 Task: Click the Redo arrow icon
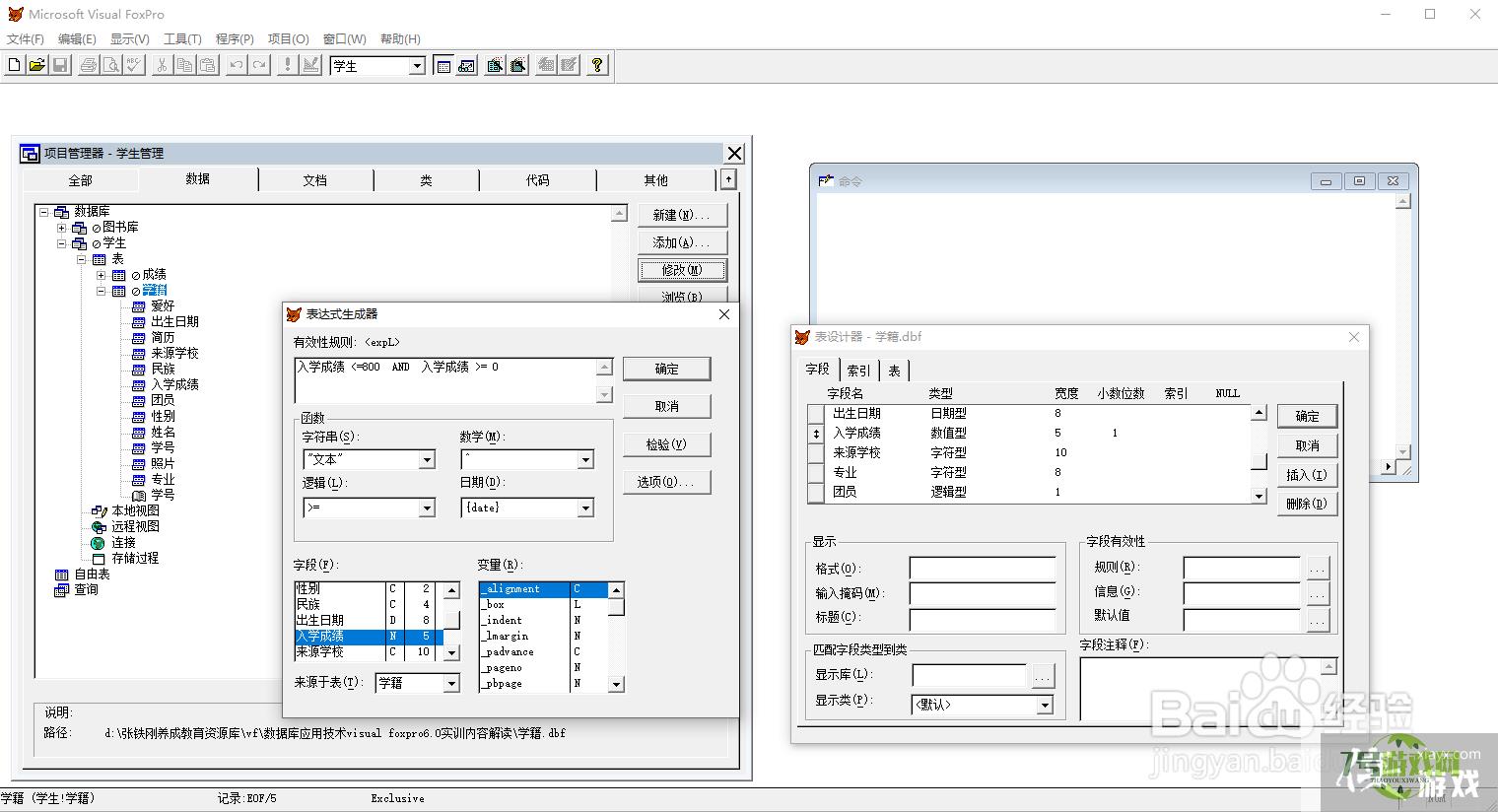click(259, 65)
